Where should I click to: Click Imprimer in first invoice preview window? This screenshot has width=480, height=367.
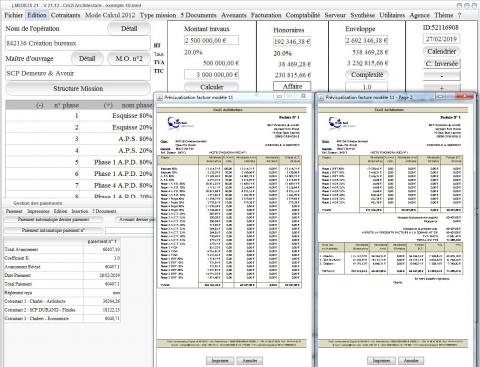click(x=220, y=361)
